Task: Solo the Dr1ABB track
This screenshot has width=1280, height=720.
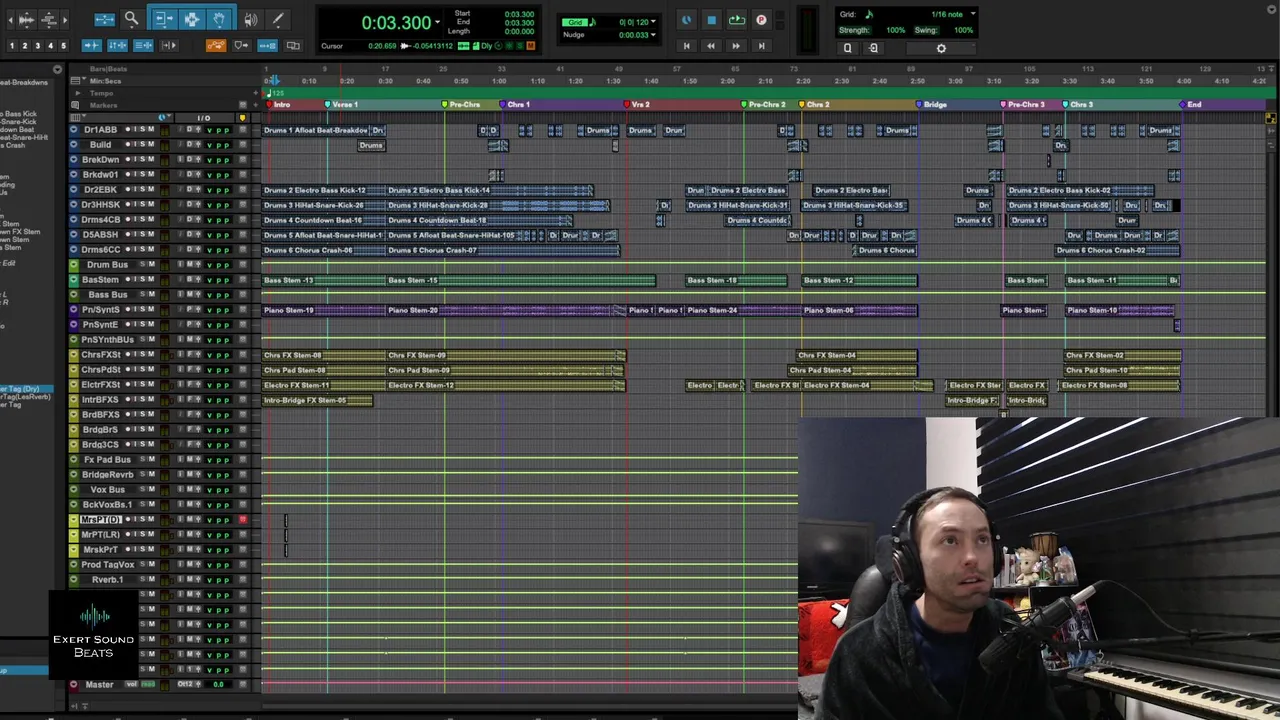Action: 143,129
